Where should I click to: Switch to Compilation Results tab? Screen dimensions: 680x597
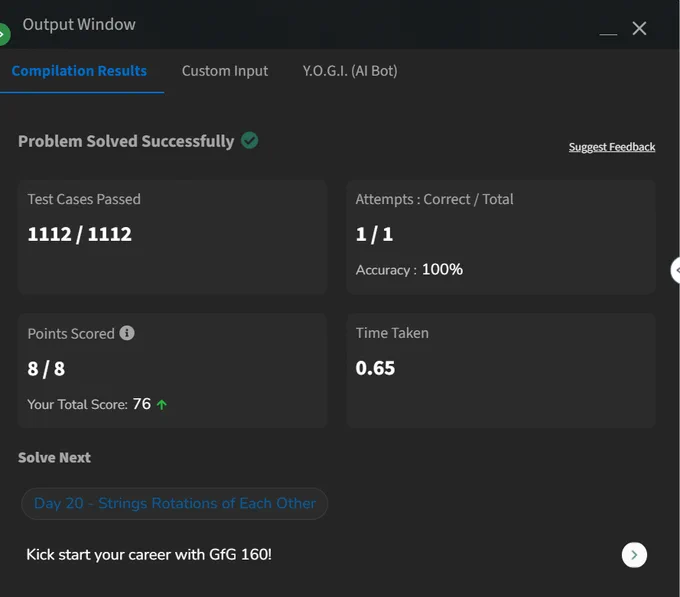79,71
